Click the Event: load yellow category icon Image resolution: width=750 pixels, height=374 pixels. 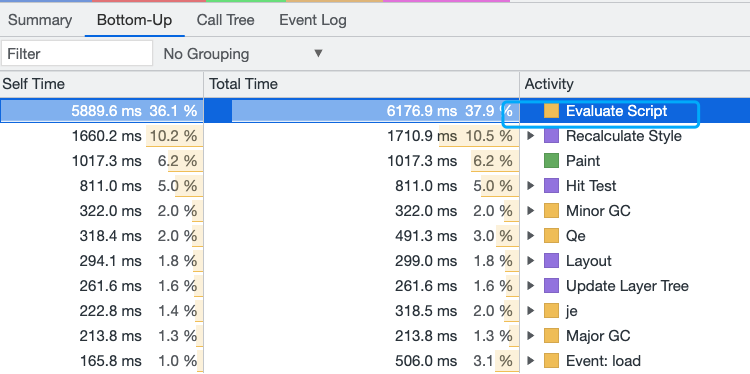pos(551,361)
